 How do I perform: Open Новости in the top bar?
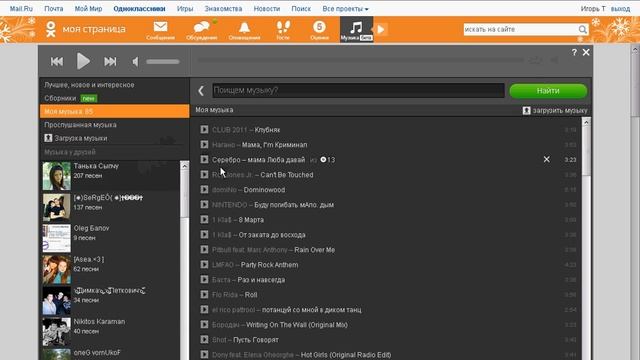267,9
